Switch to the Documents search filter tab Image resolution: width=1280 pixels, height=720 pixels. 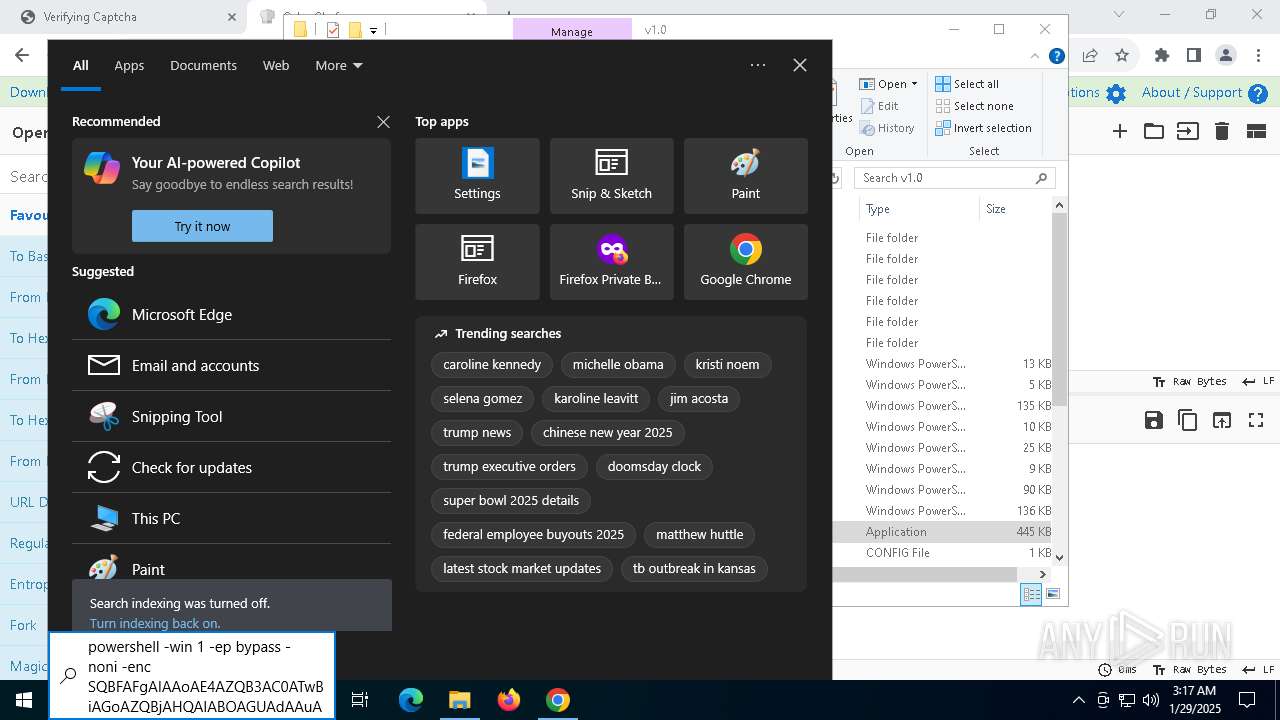[x=203, y=65]
